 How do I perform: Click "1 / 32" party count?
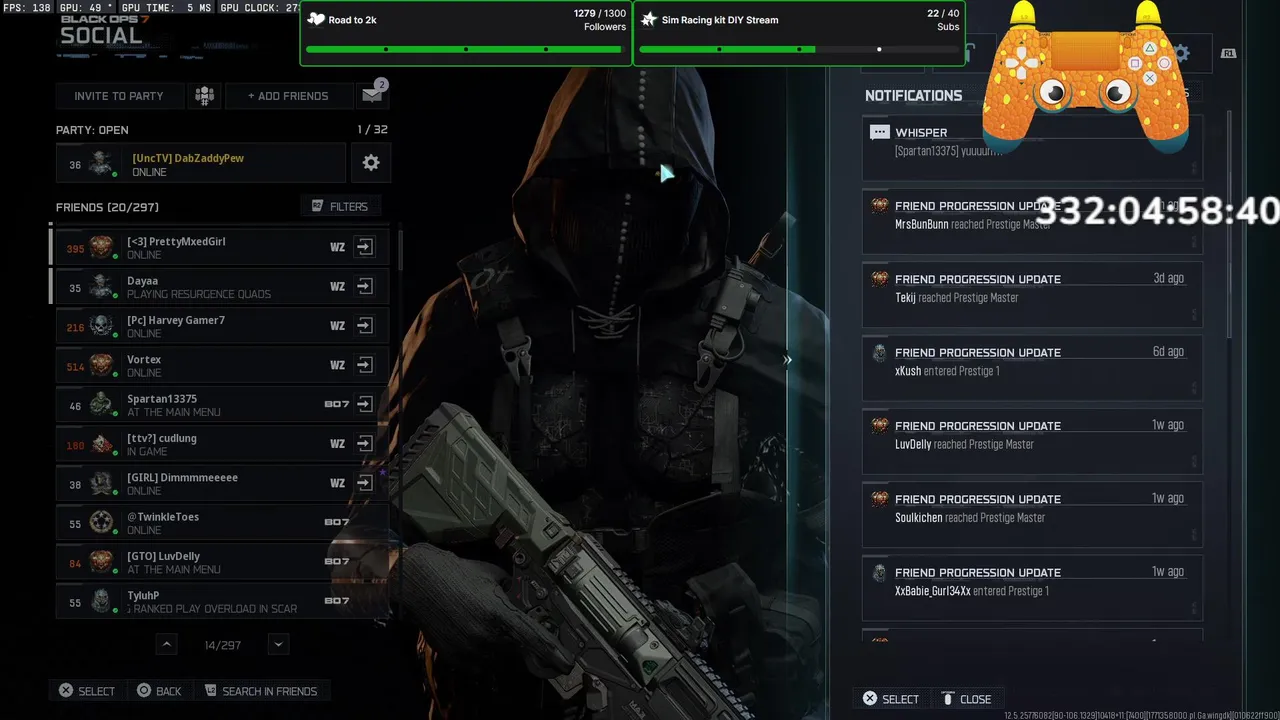pyautogui.click(x=372, y=130)
